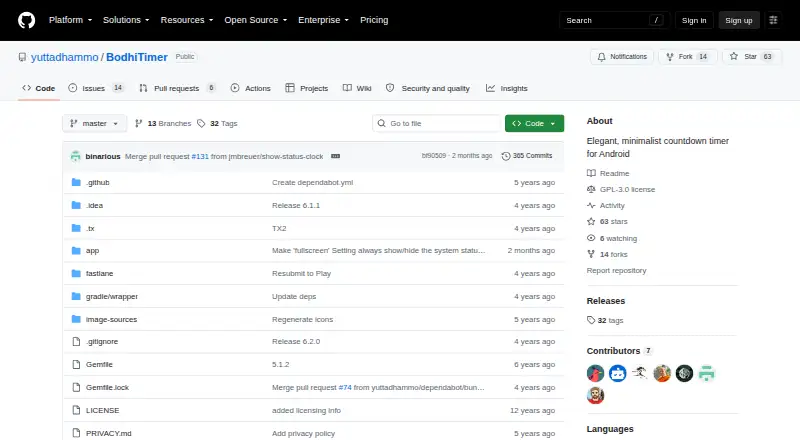Open the master branch selector
This screenshot has width=800, height=440.
pos(94,124)
